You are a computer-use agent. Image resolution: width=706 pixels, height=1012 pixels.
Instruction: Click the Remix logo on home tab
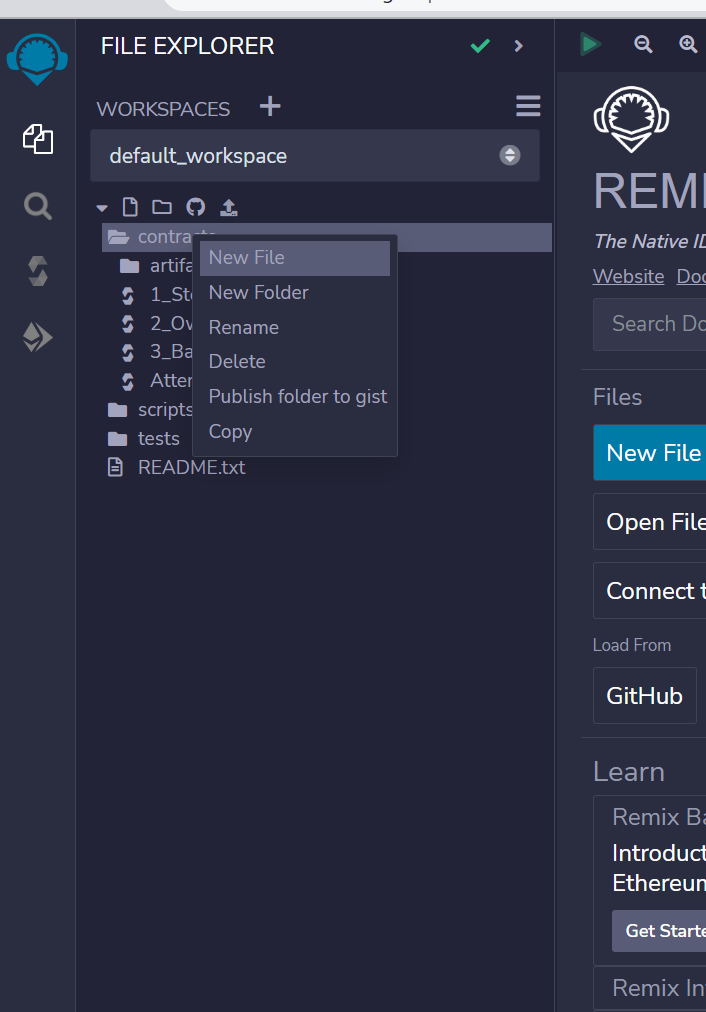tap(631, 119)
